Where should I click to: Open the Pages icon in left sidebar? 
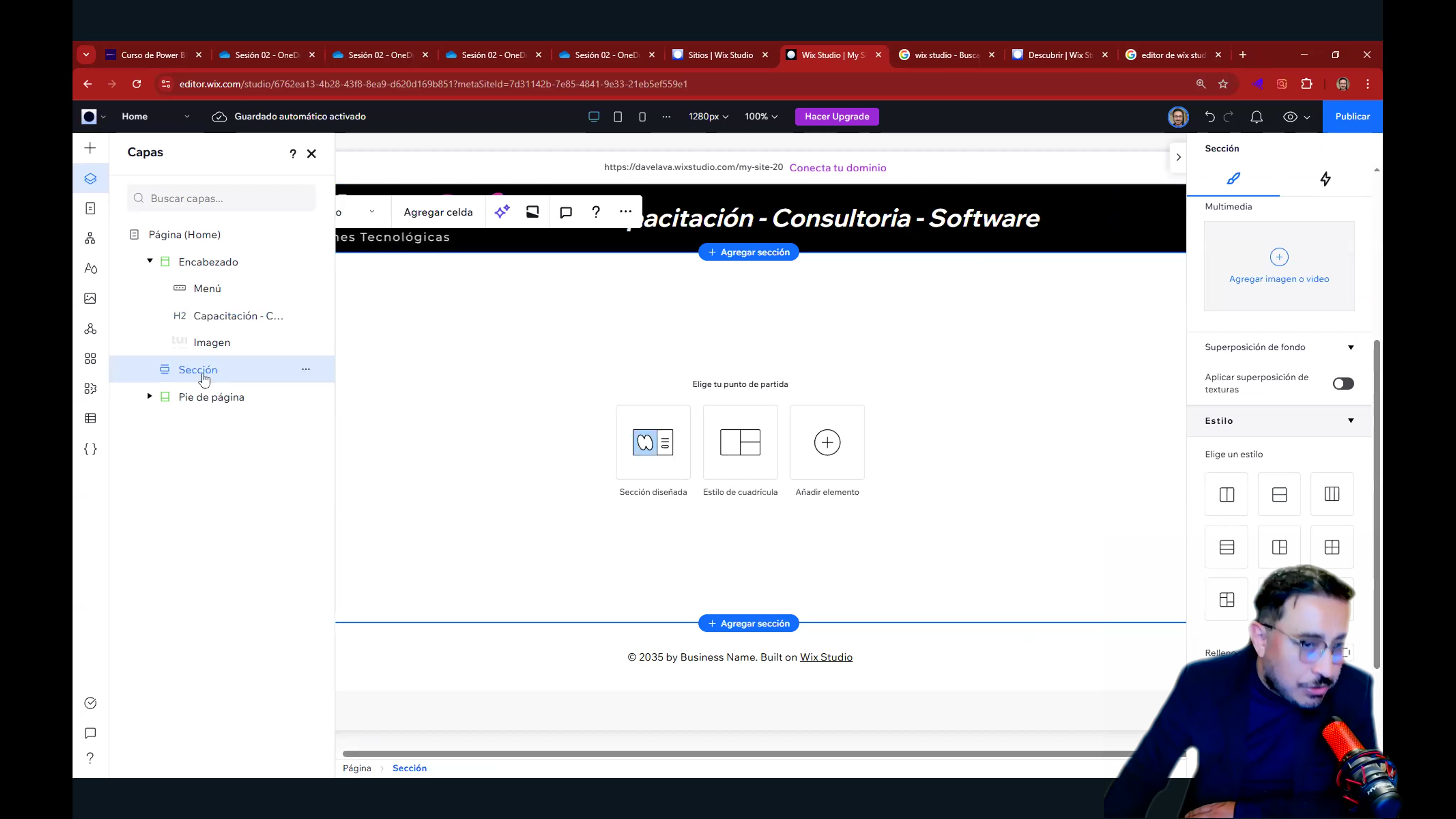(x=90, y=208)
